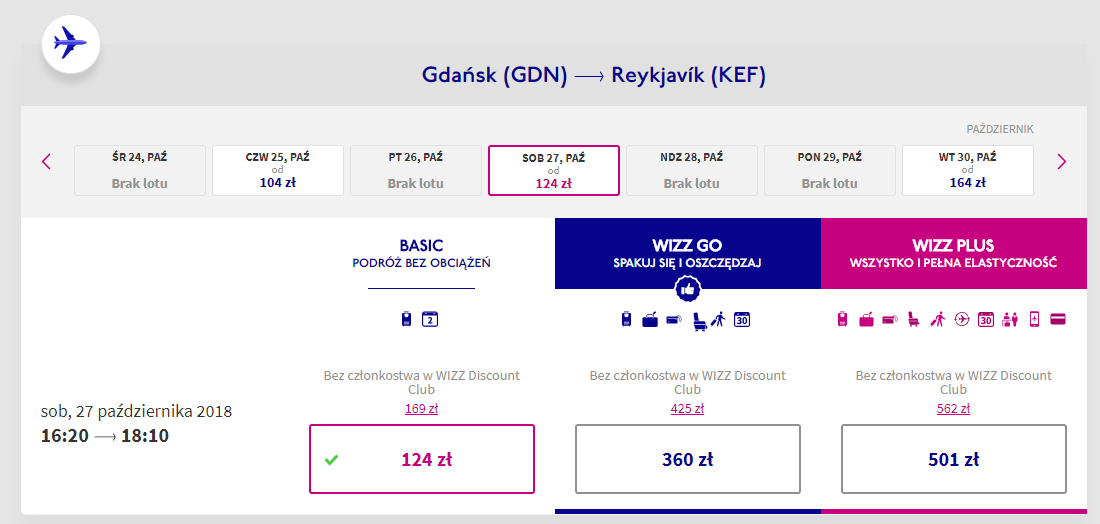Click the BASIC cabin bag icon
The height and width of the screenshot is (524, 1100).
[x=406, y=320]
